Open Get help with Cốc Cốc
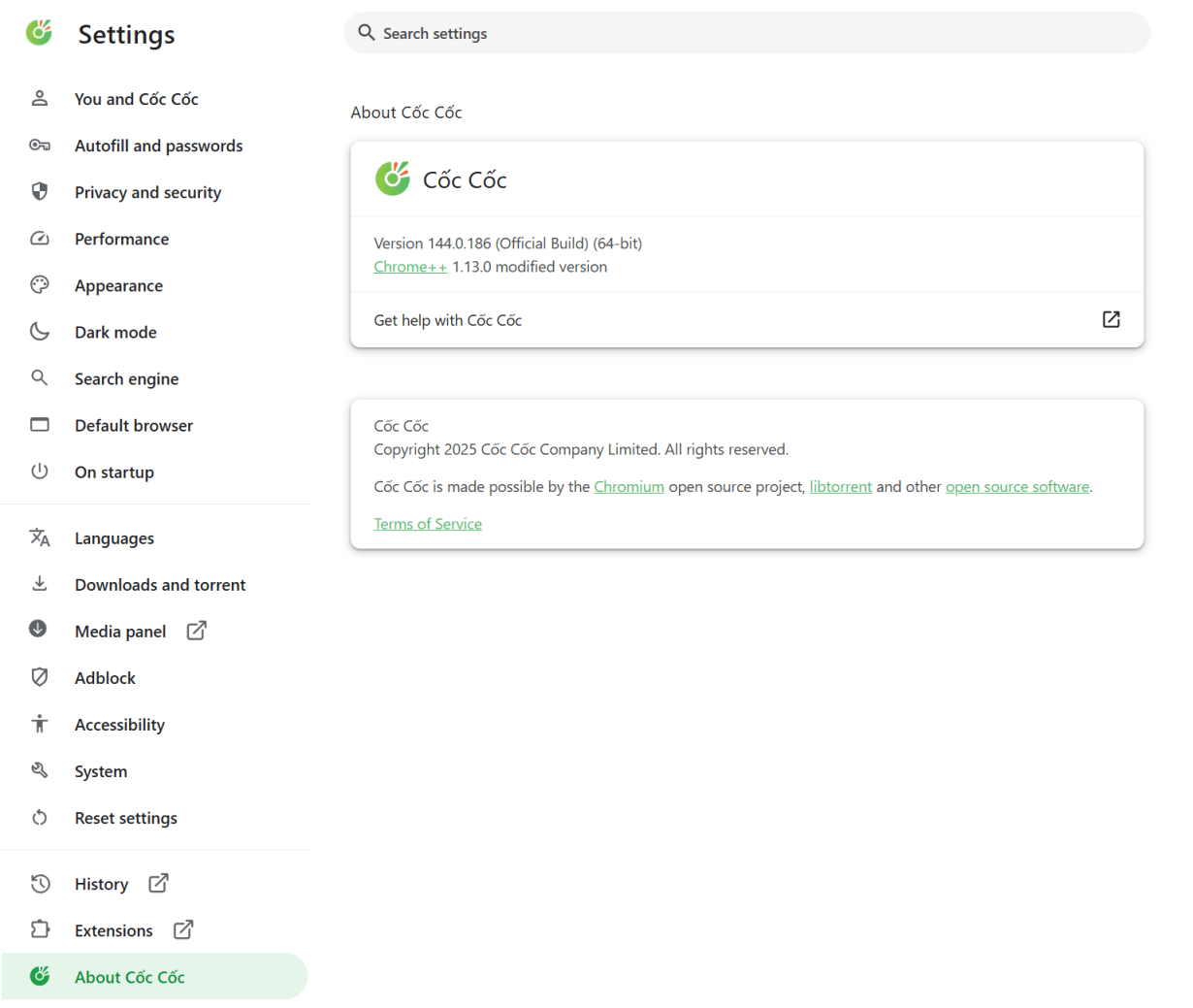The width and height of the screenshot is (1193, 1008). pyautogui.click(x=747, y=319)
